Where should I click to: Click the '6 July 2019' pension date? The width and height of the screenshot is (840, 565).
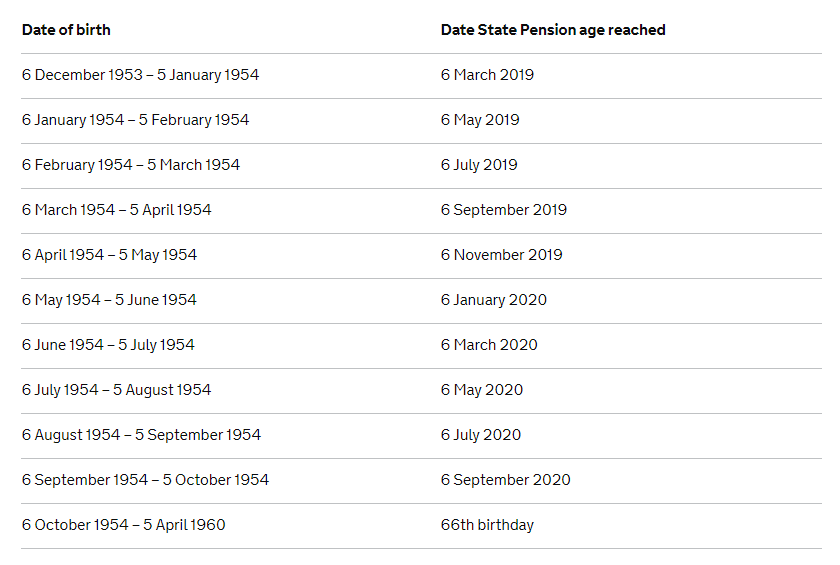(479, 165)
